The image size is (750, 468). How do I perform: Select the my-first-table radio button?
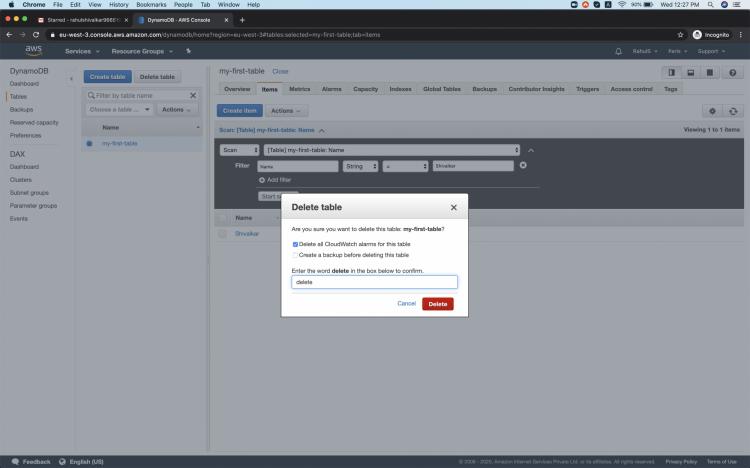tap(89, 143)
